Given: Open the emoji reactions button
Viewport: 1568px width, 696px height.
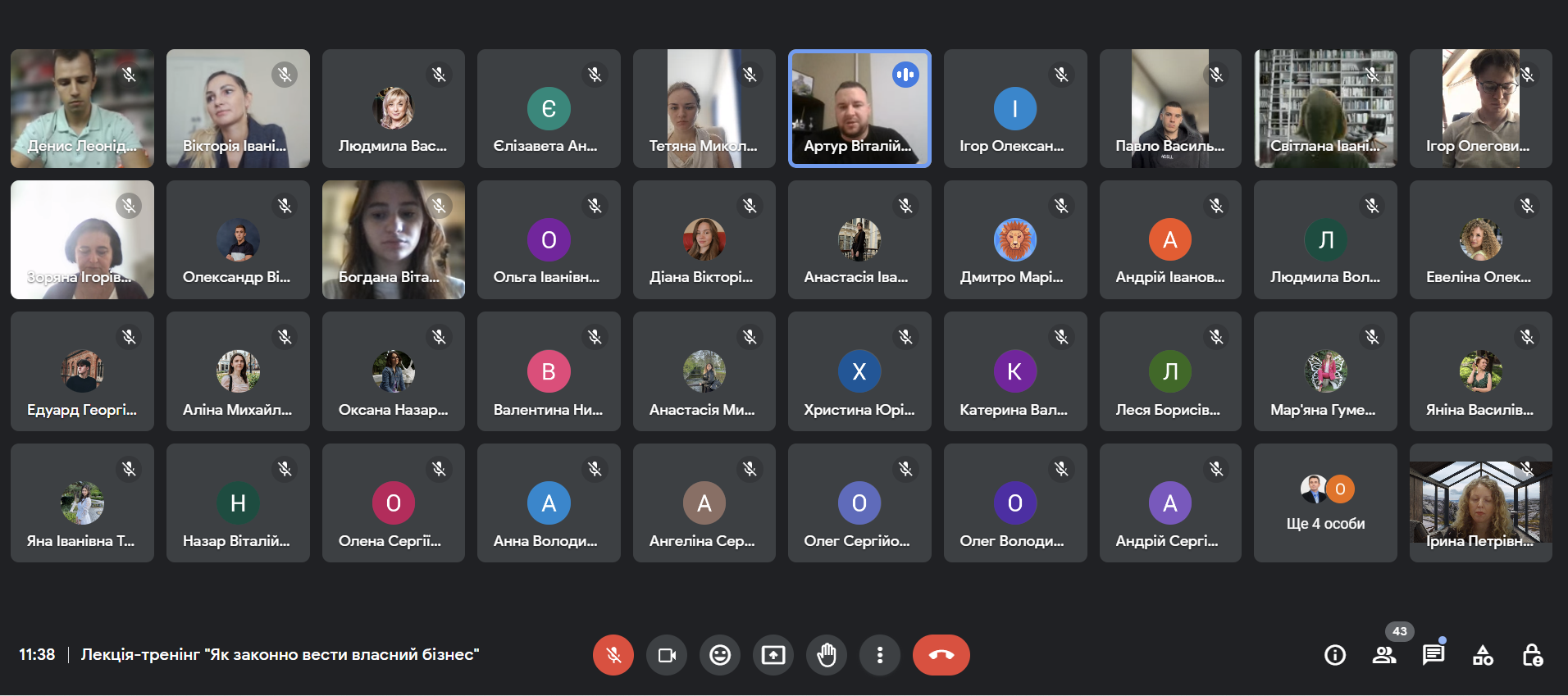Looking at the screenshot, I should [x=720, y=655].
